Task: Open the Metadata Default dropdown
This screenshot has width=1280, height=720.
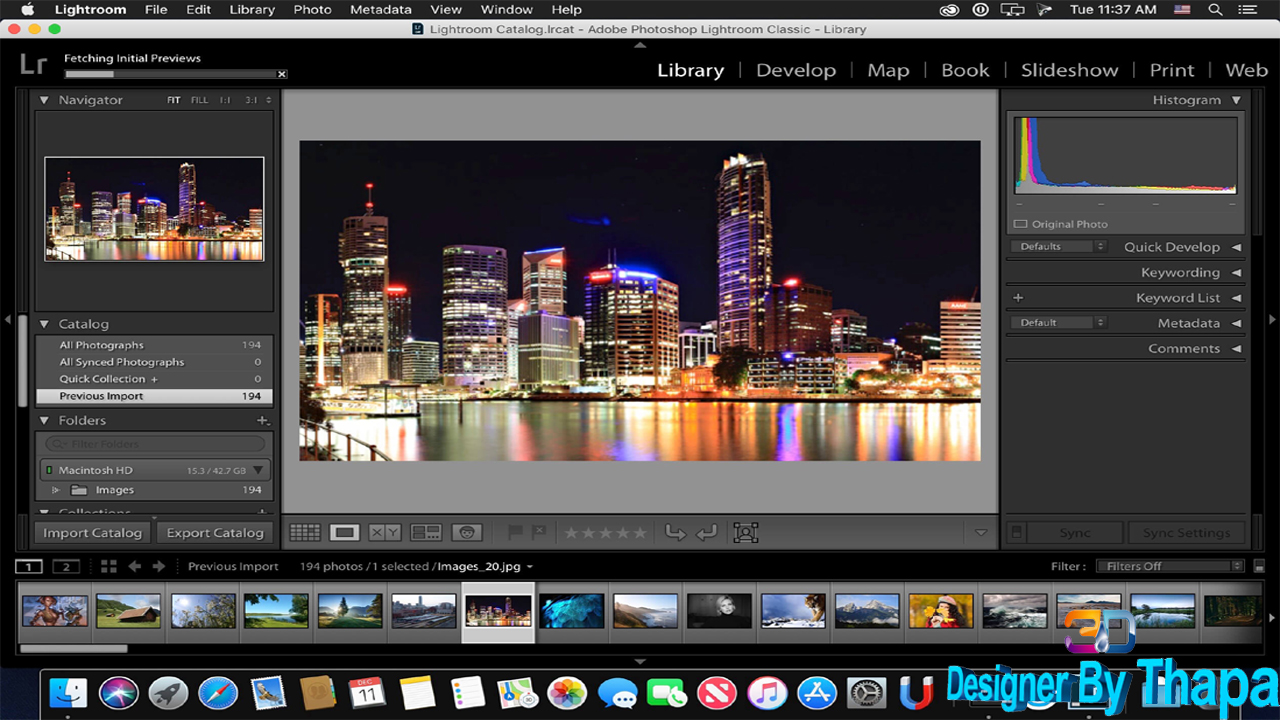Action: [x=1058, y=322]
